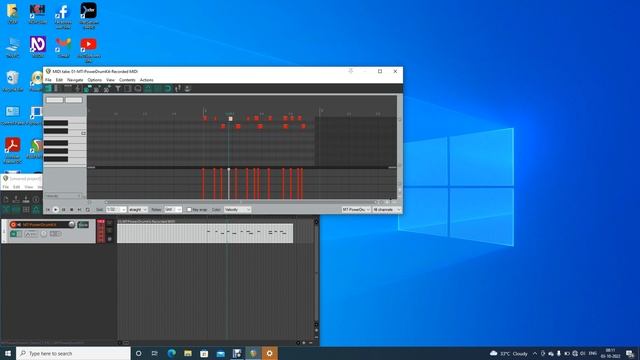Arm MT-PowerDrumKit track for recording

click(13, 224)
